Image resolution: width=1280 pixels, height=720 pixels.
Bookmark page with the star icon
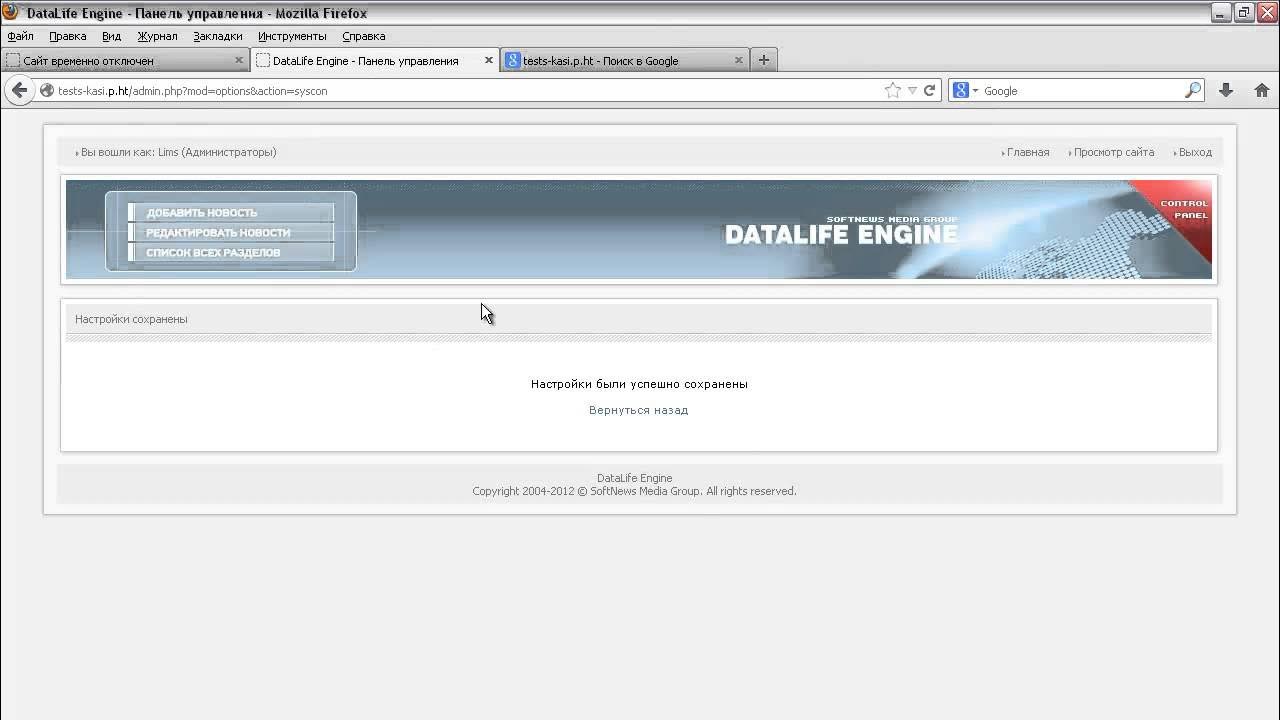[x=892, y=90]
